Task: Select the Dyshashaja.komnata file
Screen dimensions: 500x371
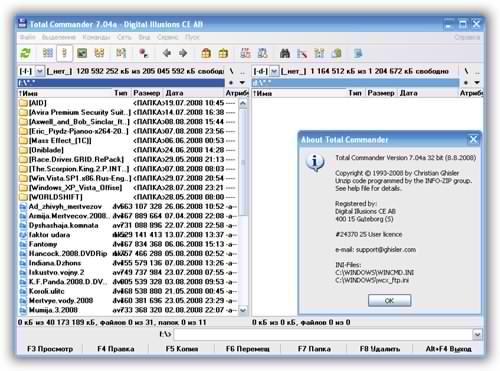Action: coord(128,225)
